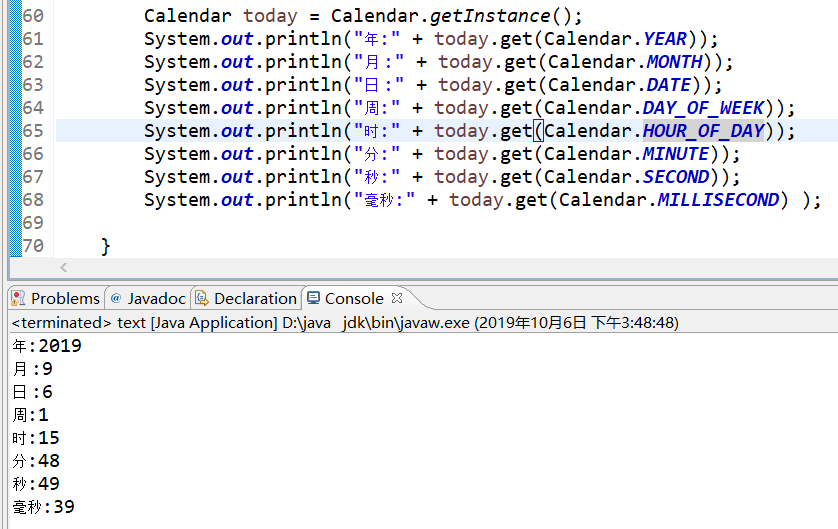Image resolution: width=838 pixels, height=529 pixels.
Task: Click the Problems tab icon
Action: click(18, 298)
